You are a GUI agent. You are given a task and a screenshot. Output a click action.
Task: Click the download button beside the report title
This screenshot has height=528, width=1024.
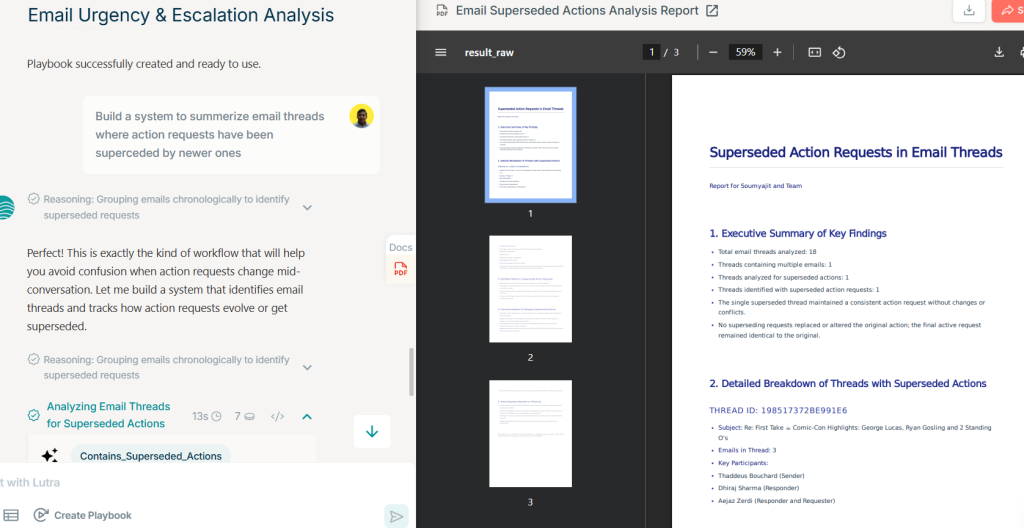(x=968, y=10)
